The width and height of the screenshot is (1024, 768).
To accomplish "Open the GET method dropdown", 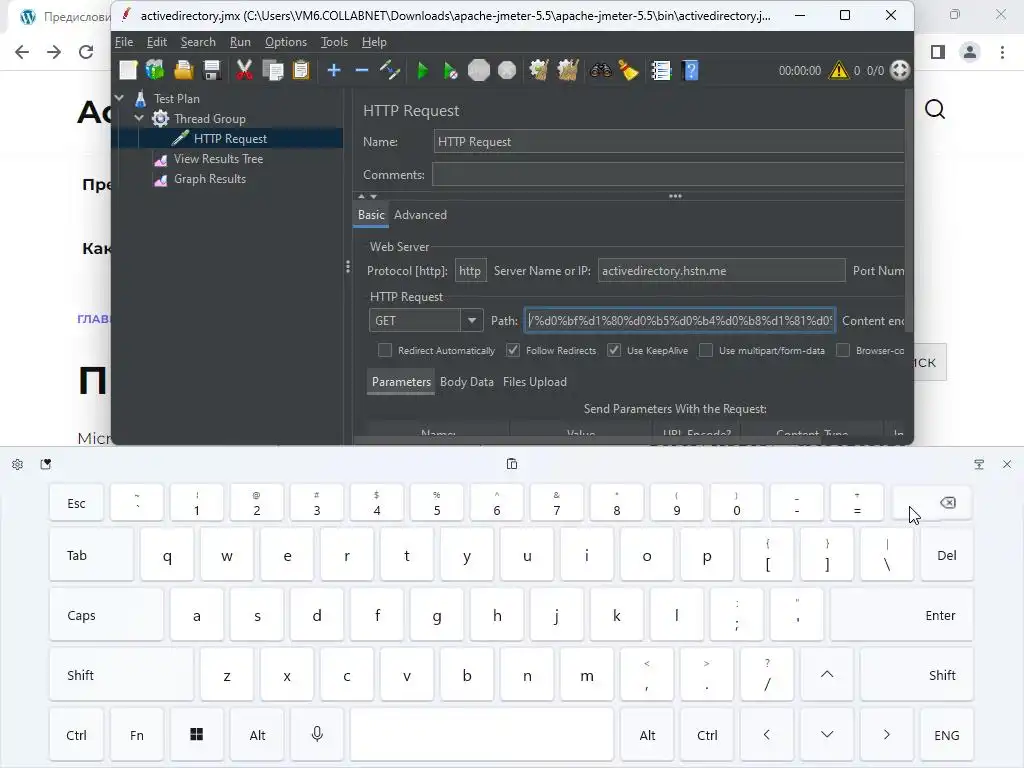I will [472, 321].
